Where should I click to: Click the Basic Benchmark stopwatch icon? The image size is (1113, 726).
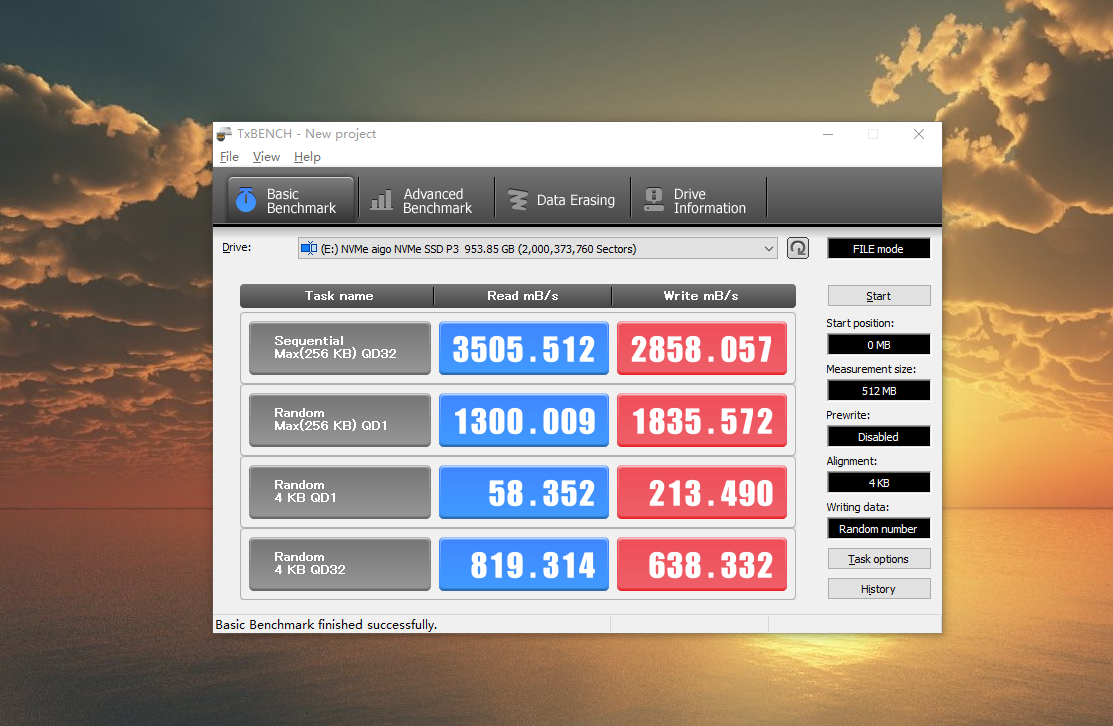point(246,199)
